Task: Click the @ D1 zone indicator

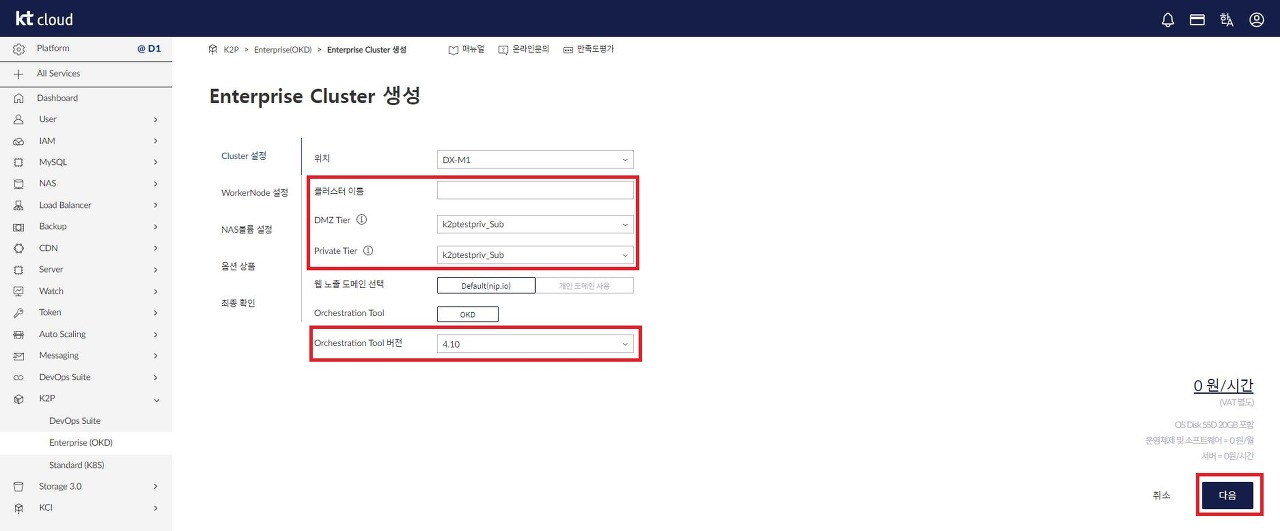Action: point(149,48)
